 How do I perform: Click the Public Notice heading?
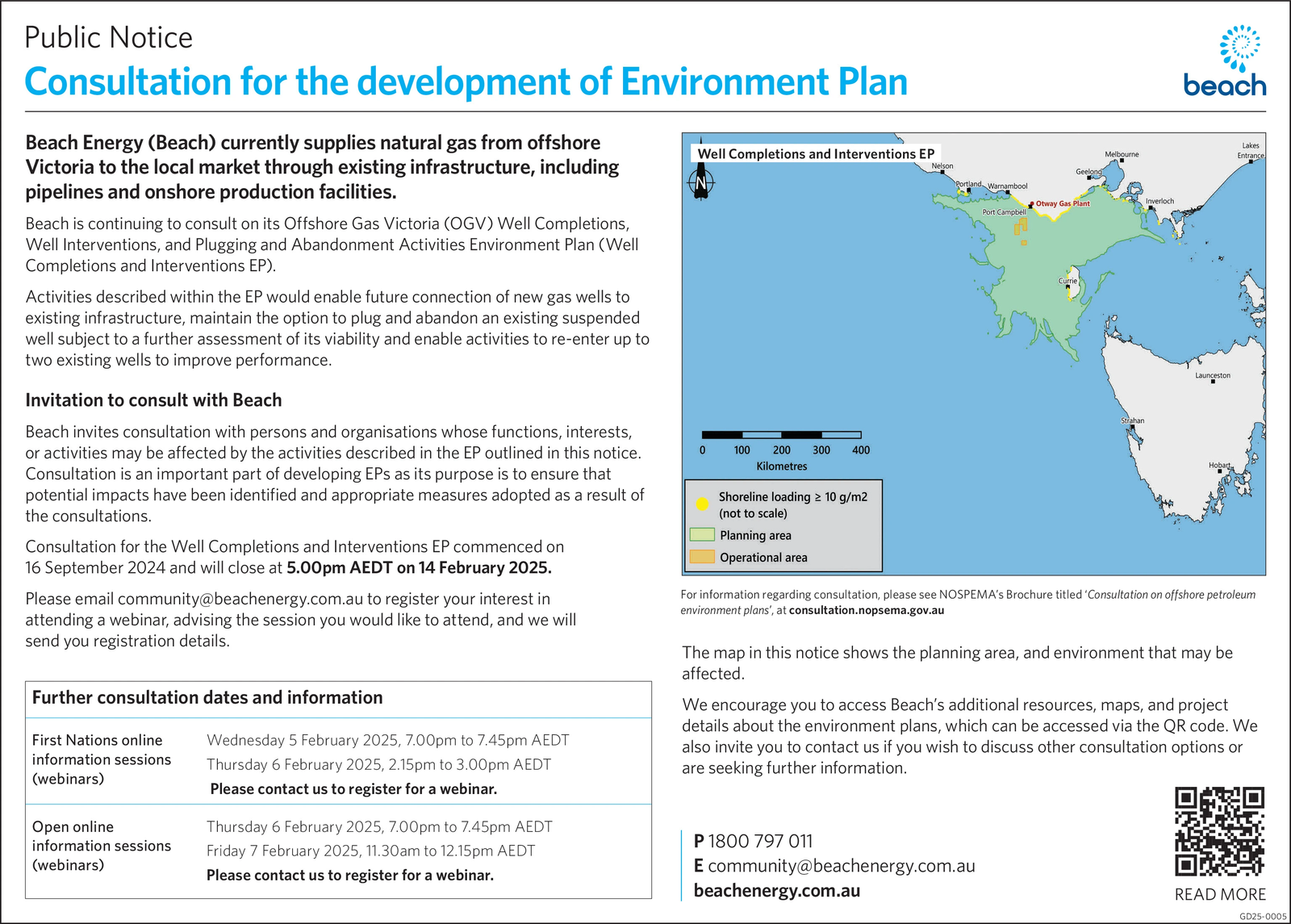(x=109, y=38)
